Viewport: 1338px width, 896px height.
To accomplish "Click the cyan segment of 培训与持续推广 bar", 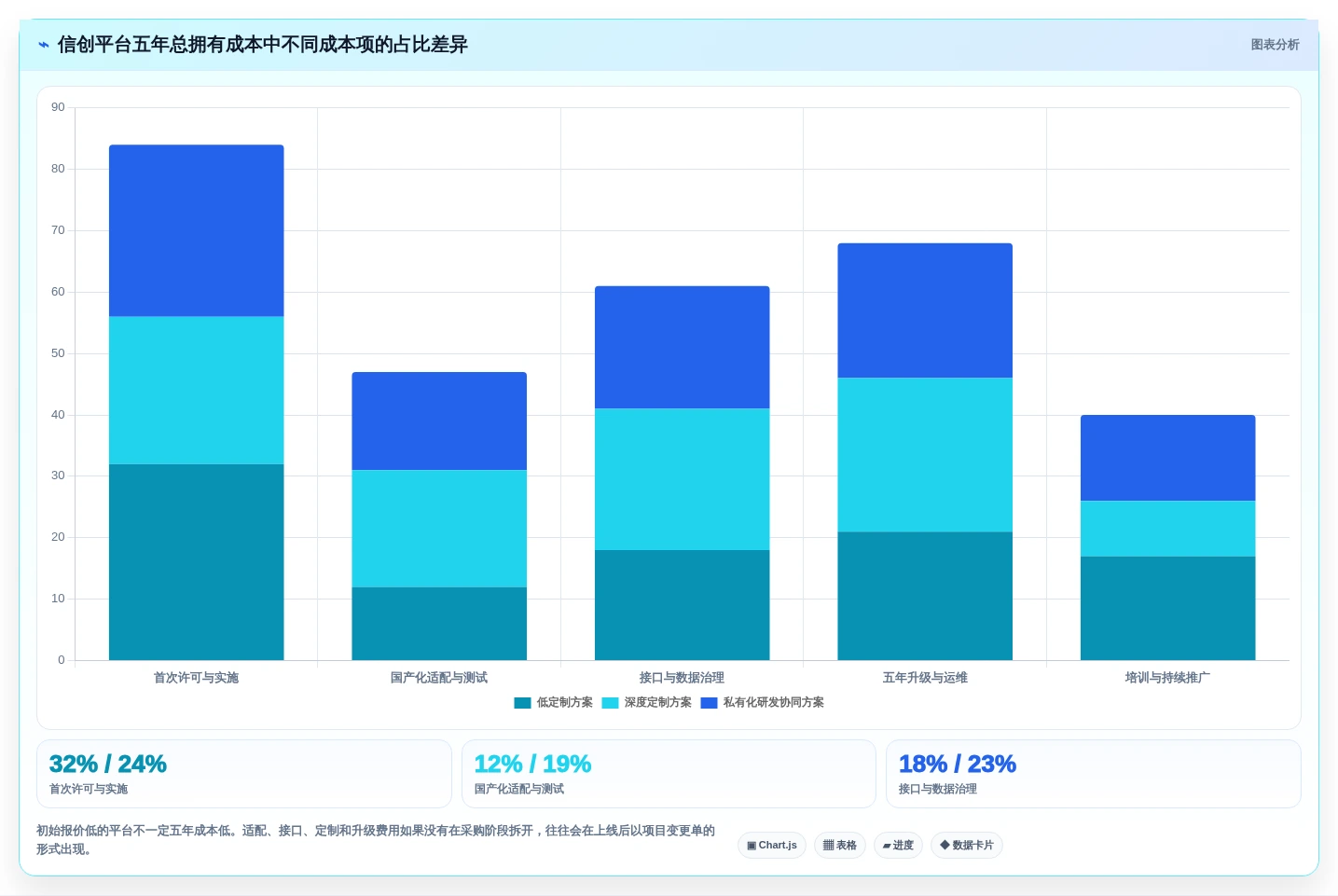I will (x=1168, y=529).
